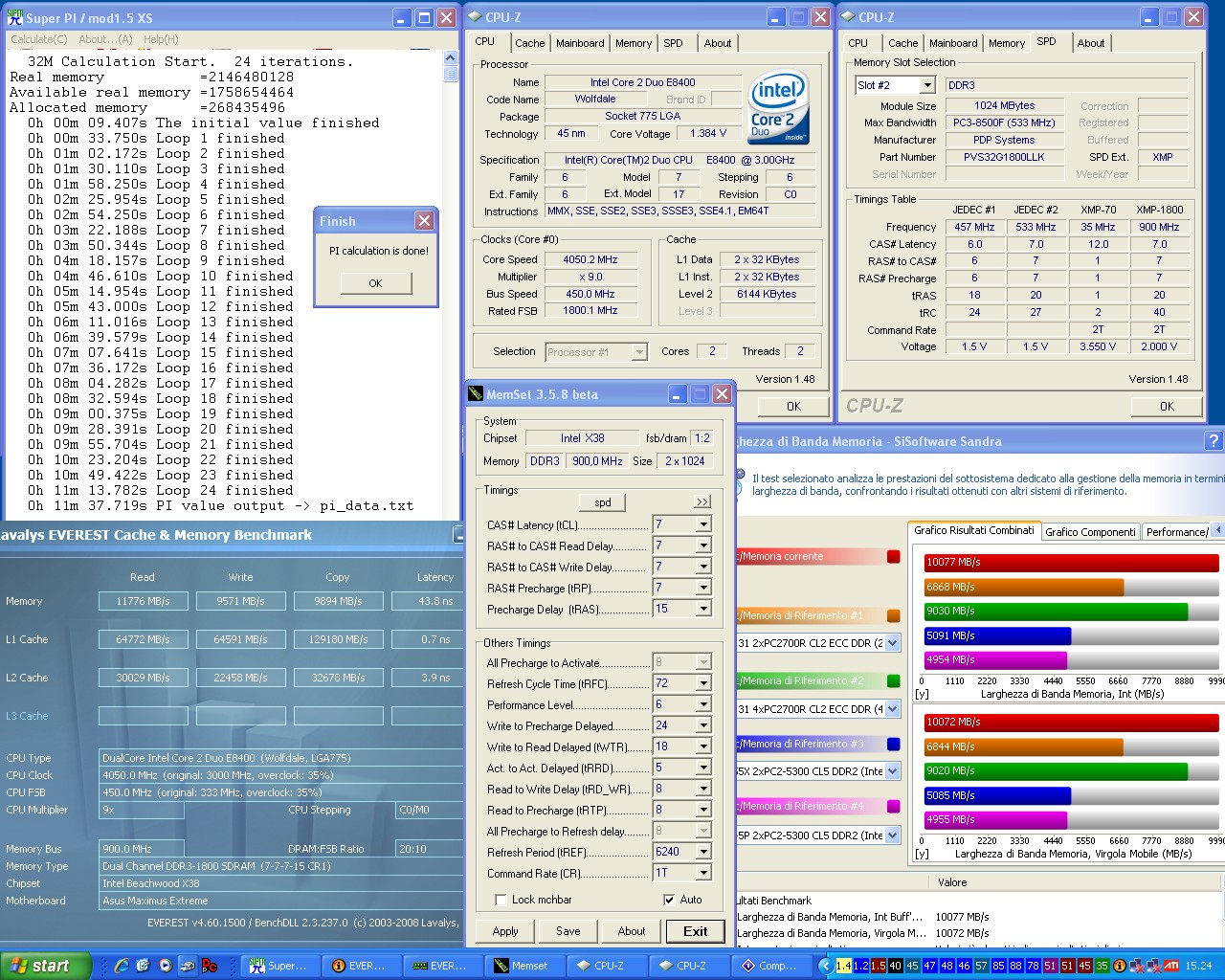Open Act. to Act. Delayed (tRRD) dropdown
The image size is (1225, 980).
(703, 768)
